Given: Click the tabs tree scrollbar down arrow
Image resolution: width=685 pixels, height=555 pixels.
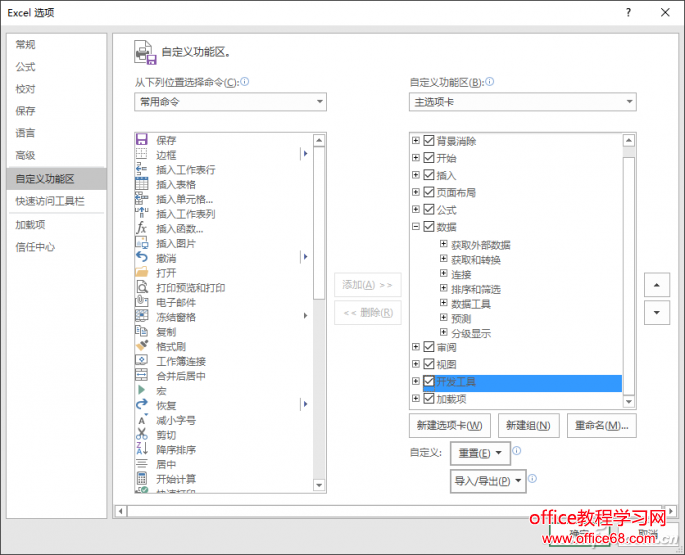Looking at the screenshot, I should click(629, 401).
